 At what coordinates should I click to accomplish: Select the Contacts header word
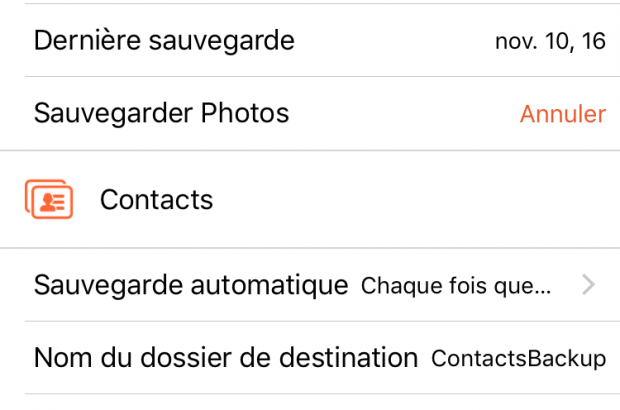coord(156,200)
